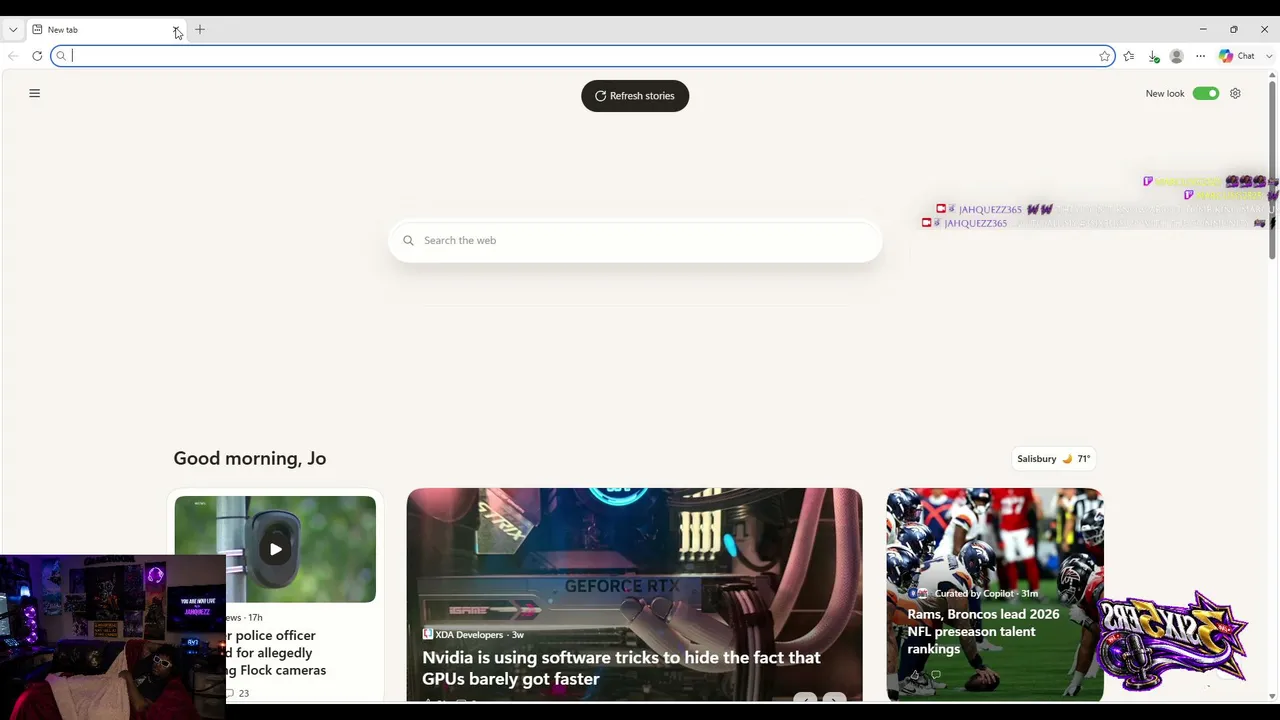The width and height of the screenshot is (1280, 720).
Task: Play the Flock cameras video
Action: click(x=275, y=549)
